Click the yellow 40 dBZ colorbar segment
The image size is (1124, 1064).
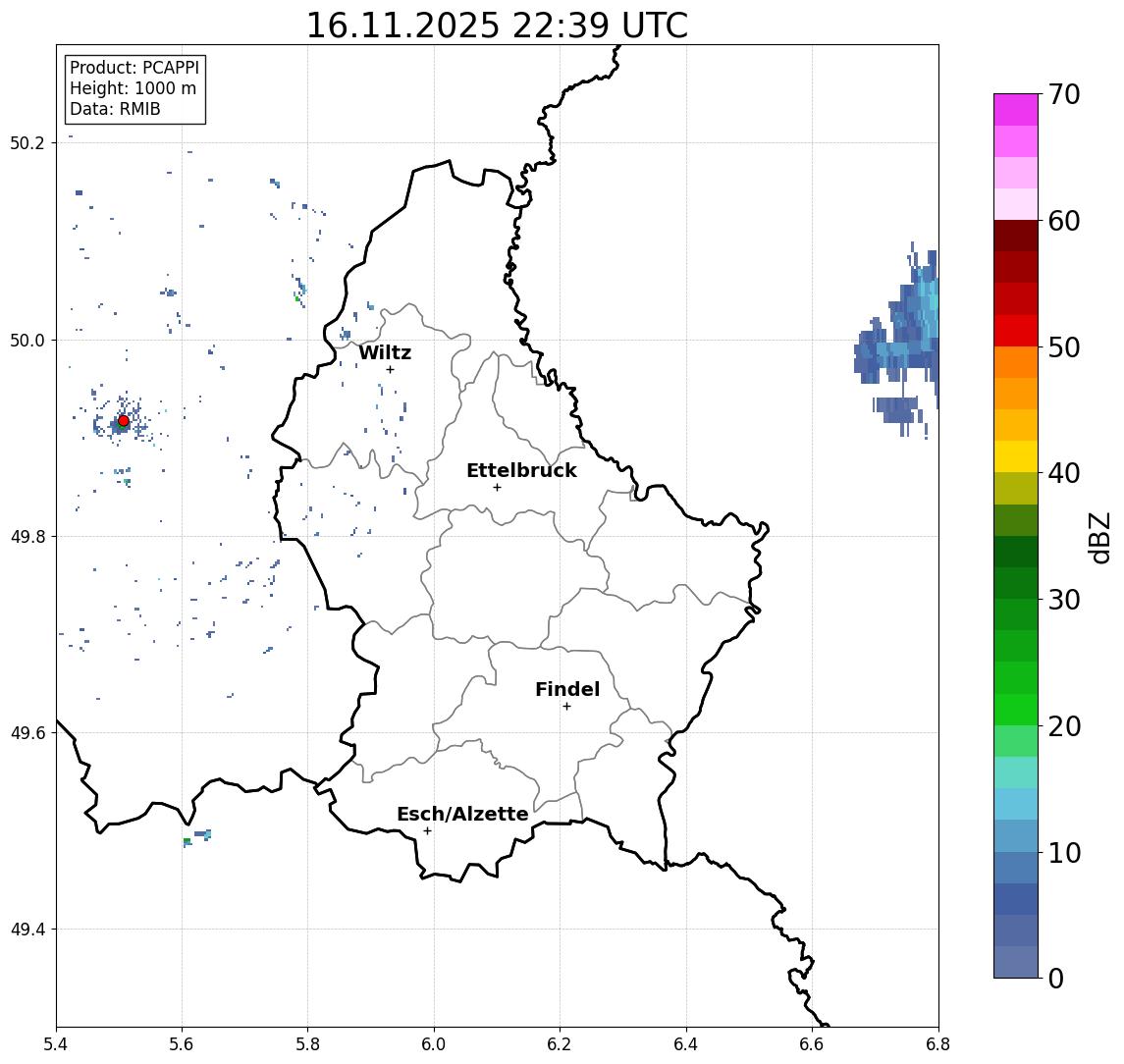pos(1016,456)
